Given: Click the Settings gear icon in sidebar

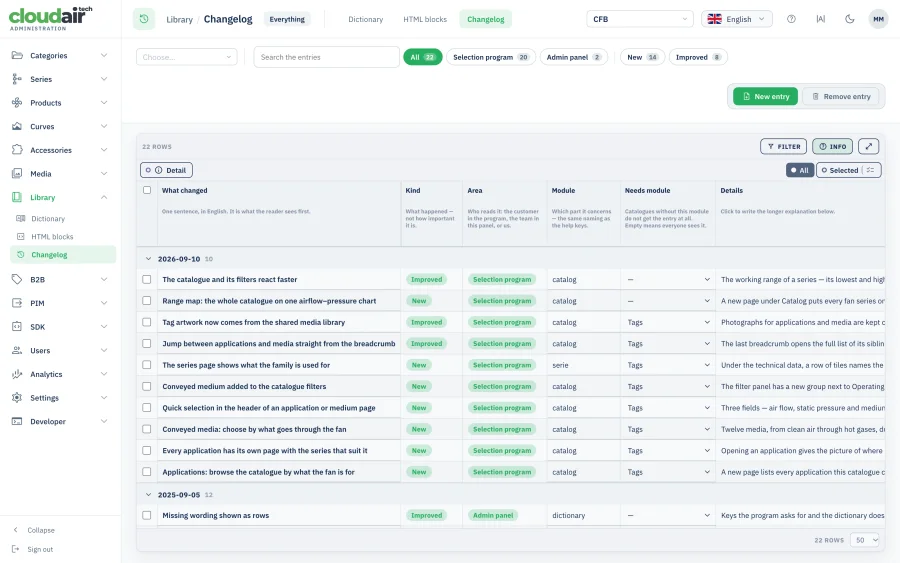Looking at the screenshot, I should (x=17, y=398).
